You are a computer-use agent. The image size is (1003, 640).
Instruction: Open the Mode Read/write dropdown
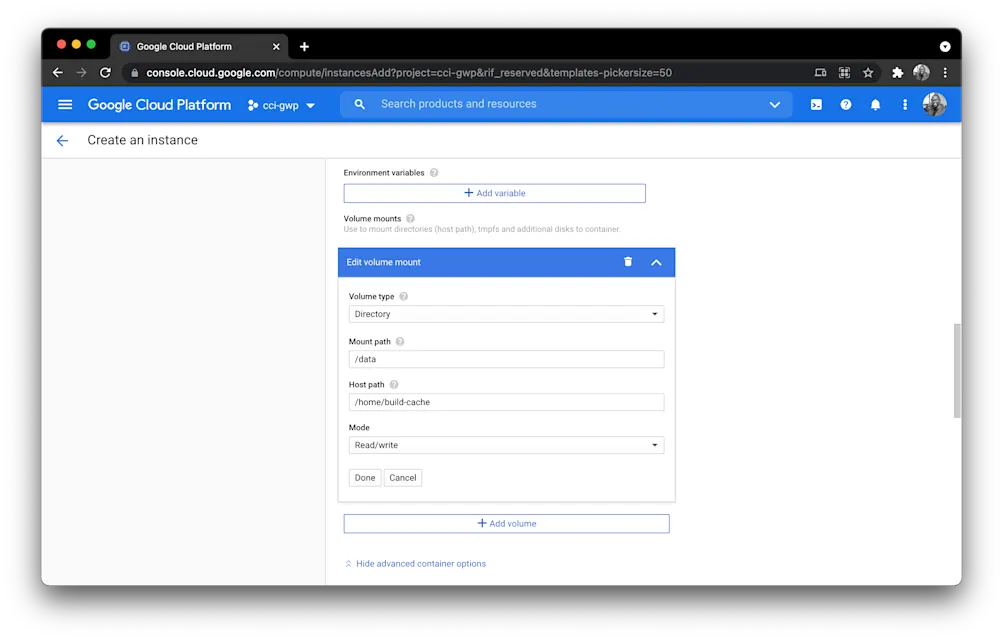pyautogui.click(x=505, y=444)
